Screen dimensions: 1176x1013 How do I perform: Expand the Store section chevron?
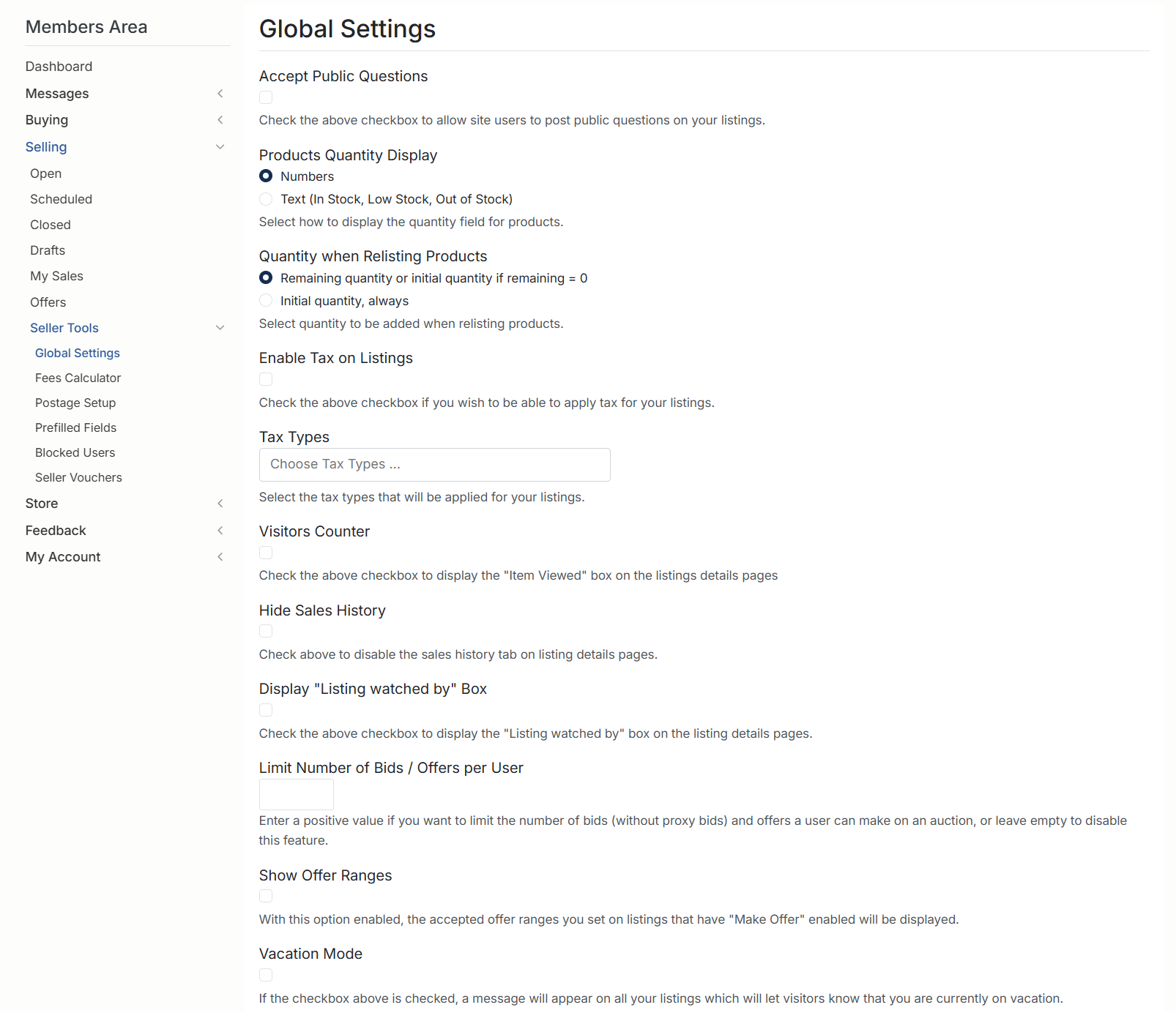pos(220,504)
